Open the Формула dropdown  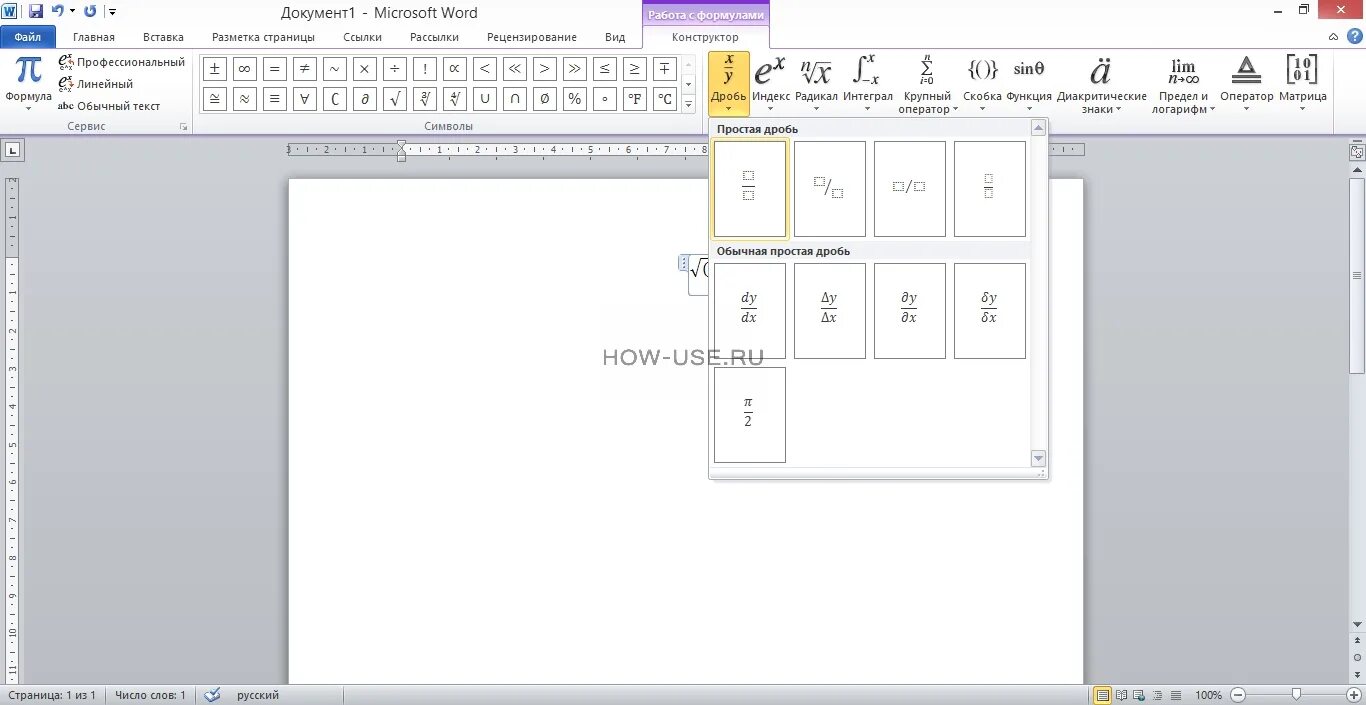(x=28, y=84)
